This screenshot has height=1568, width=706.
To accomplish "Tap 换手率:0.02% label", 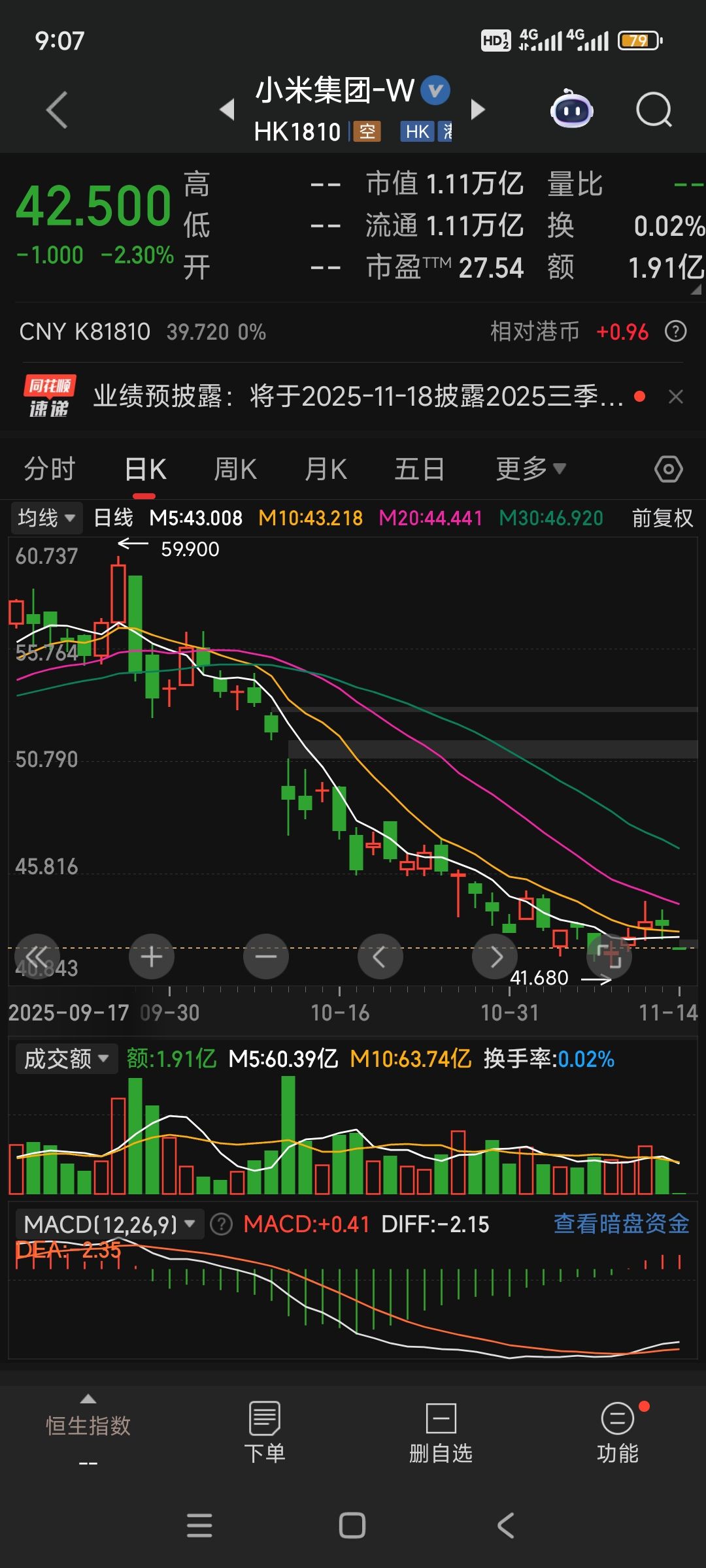I will click(548, 1059).
